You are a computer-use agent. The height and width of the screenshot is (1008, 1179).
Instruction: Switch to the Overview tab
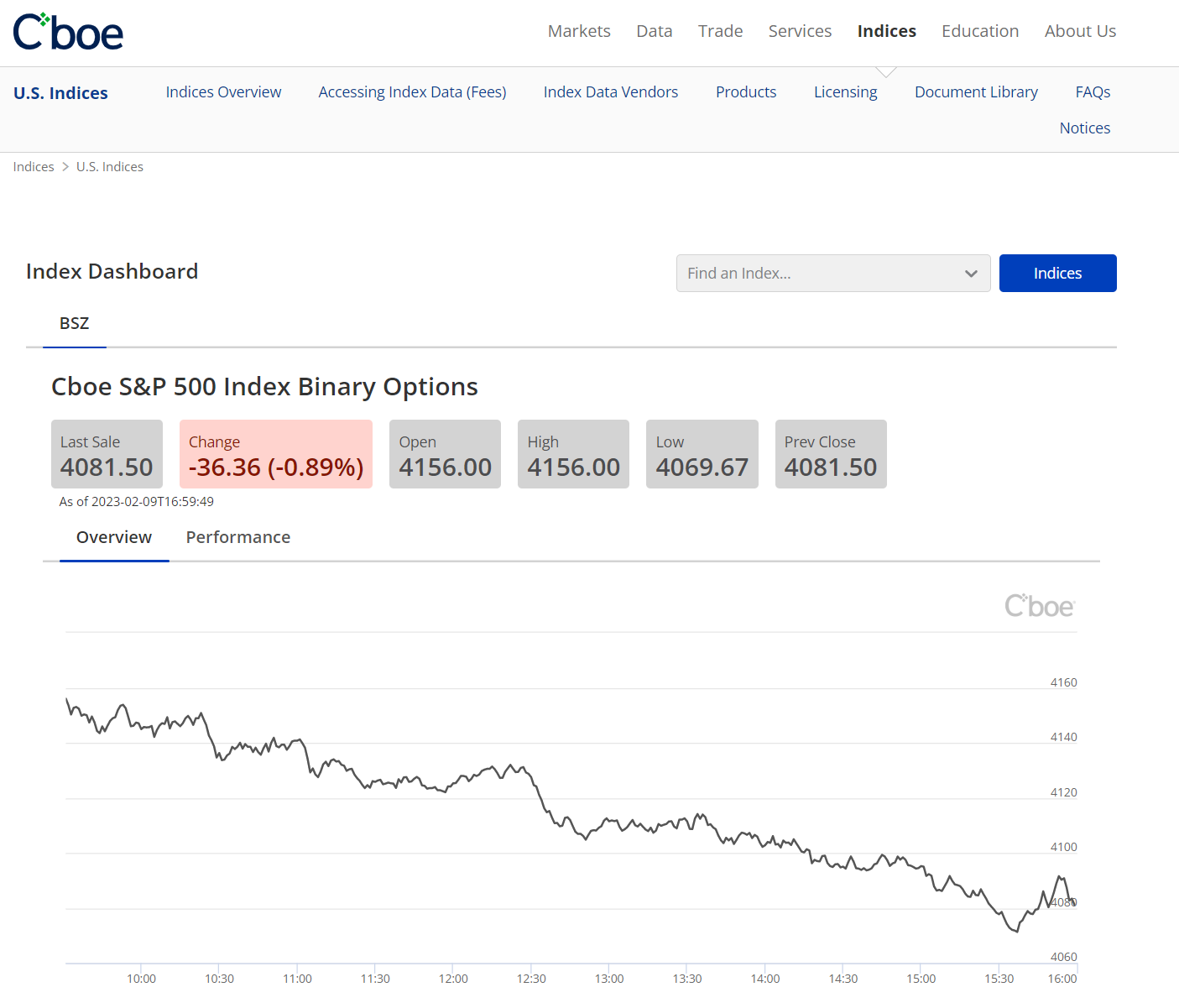(114, 538)
